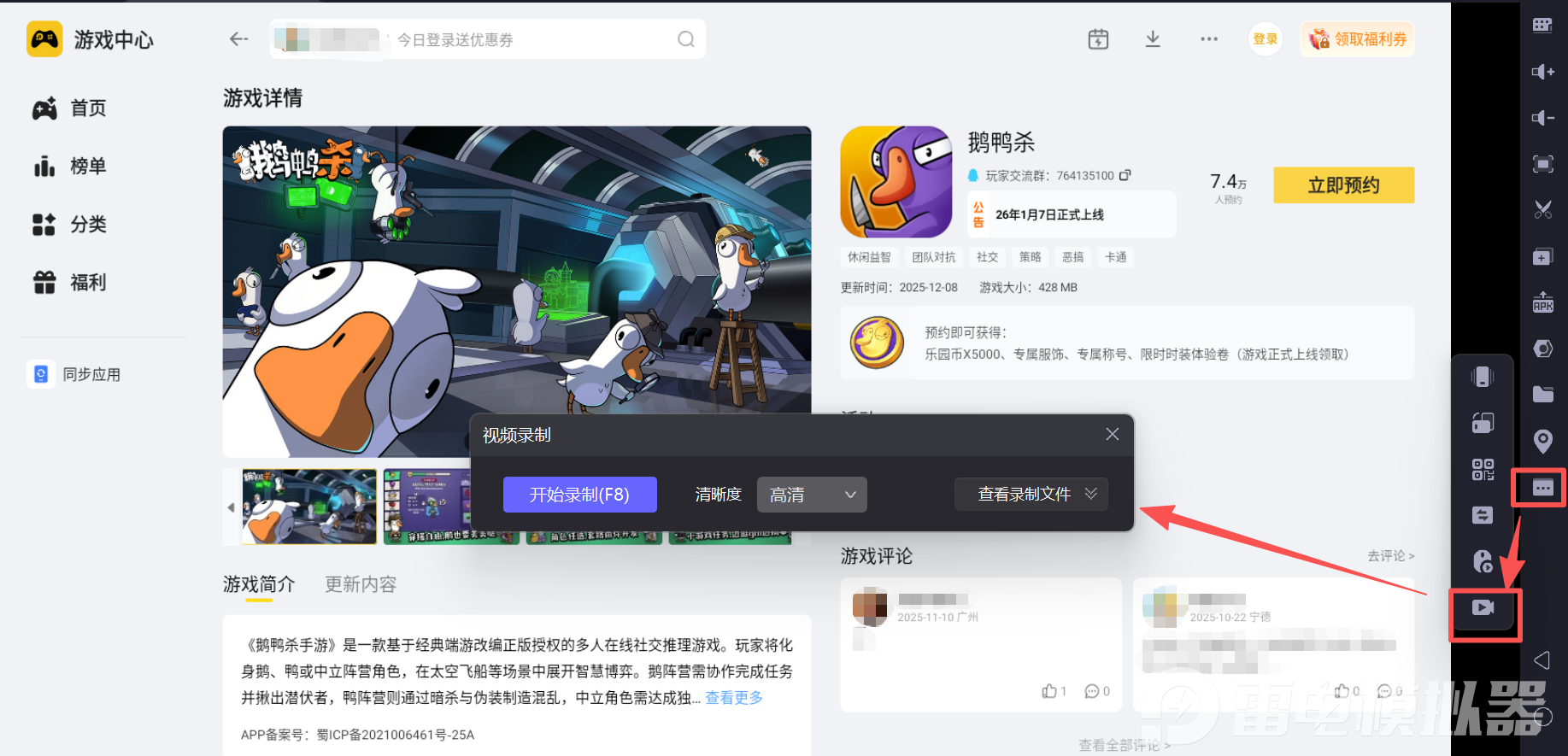This screenshot has height=756, width=1568.
Task: Open the 清晰度 高清 quality dropdown
Action: coord(812,495)
